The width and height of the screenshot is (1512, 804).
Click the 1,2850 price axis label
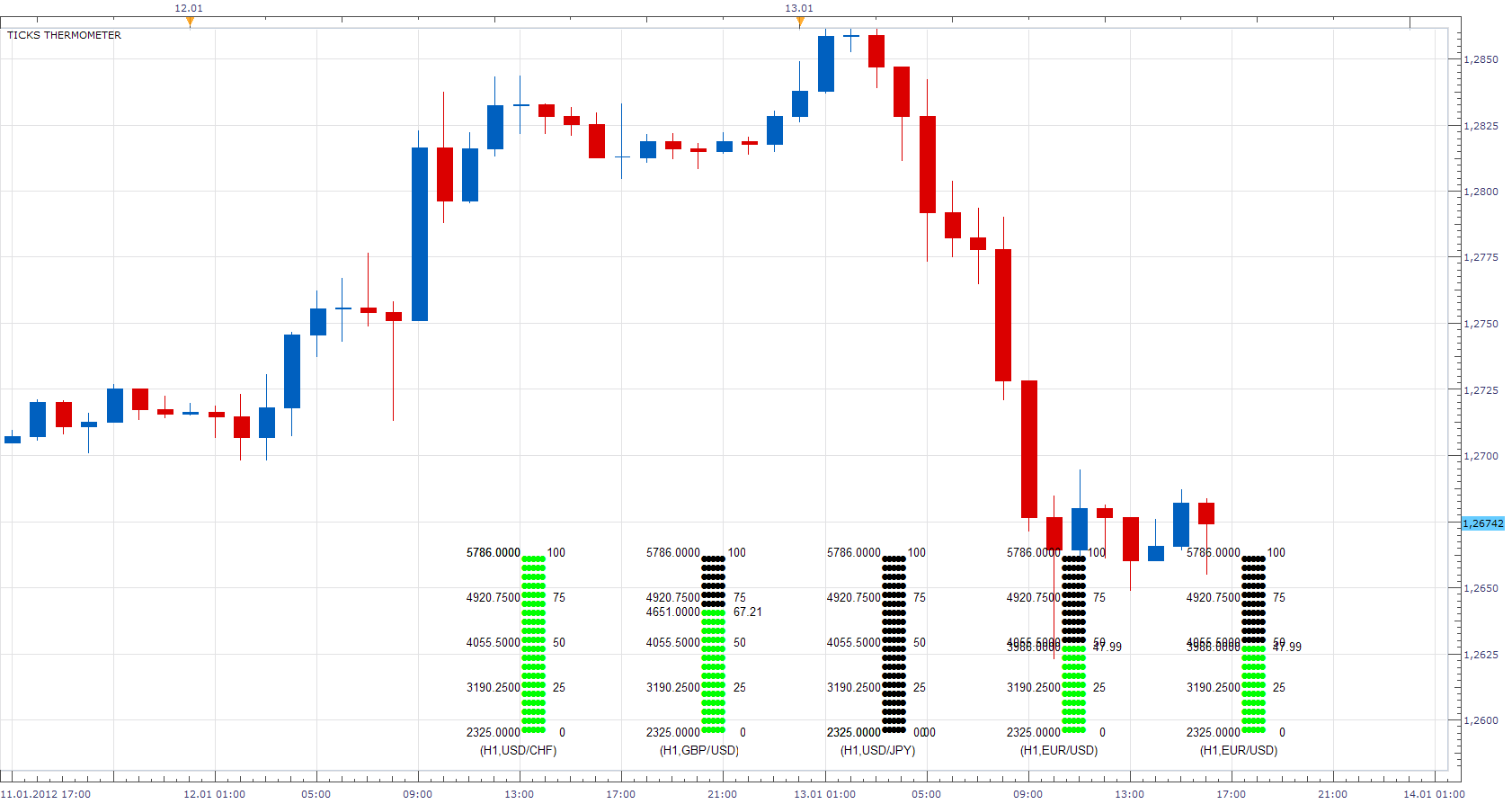pyautogui.click(x=1481, y=59)
